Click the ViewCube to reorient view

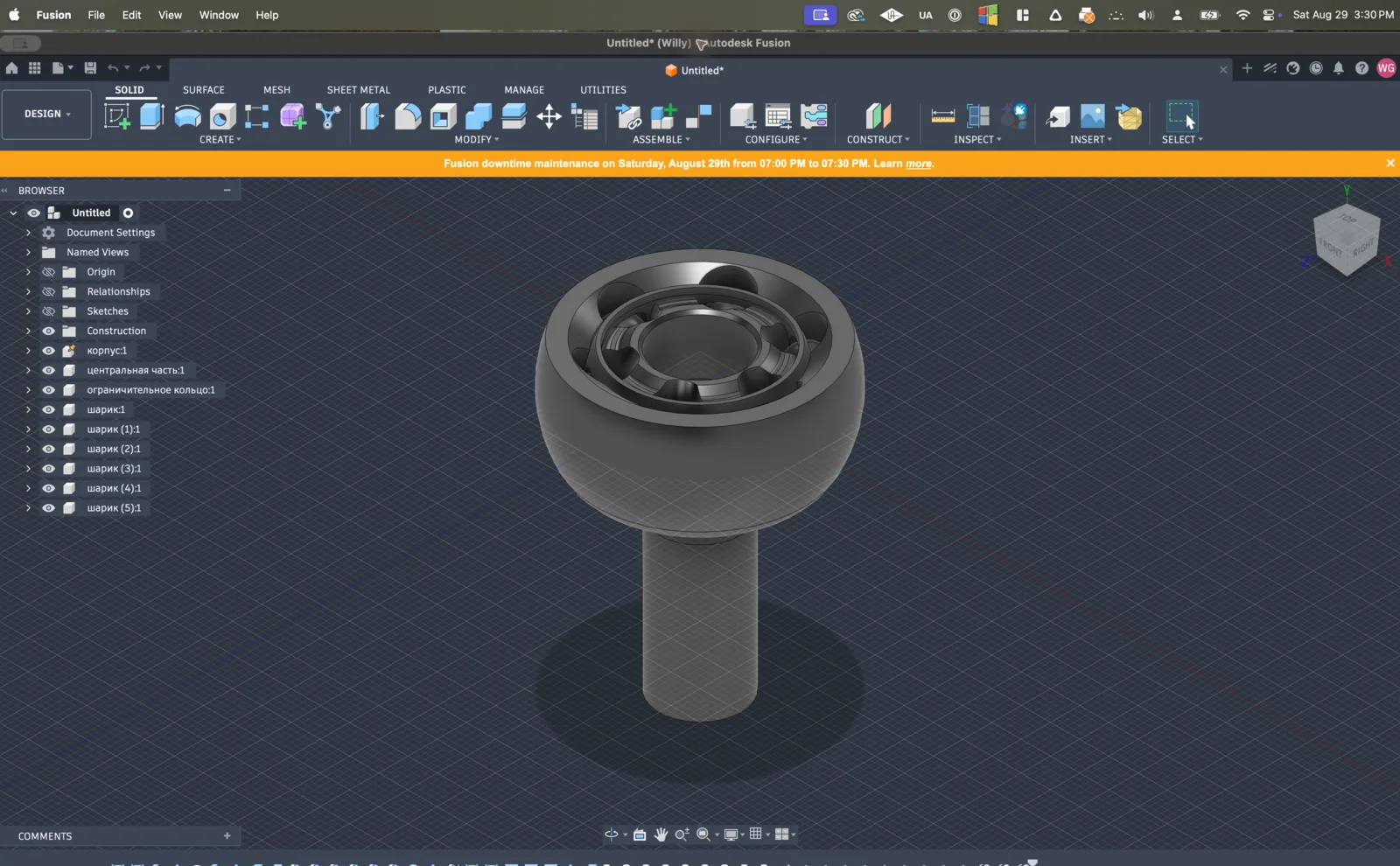pos(1347,240)
